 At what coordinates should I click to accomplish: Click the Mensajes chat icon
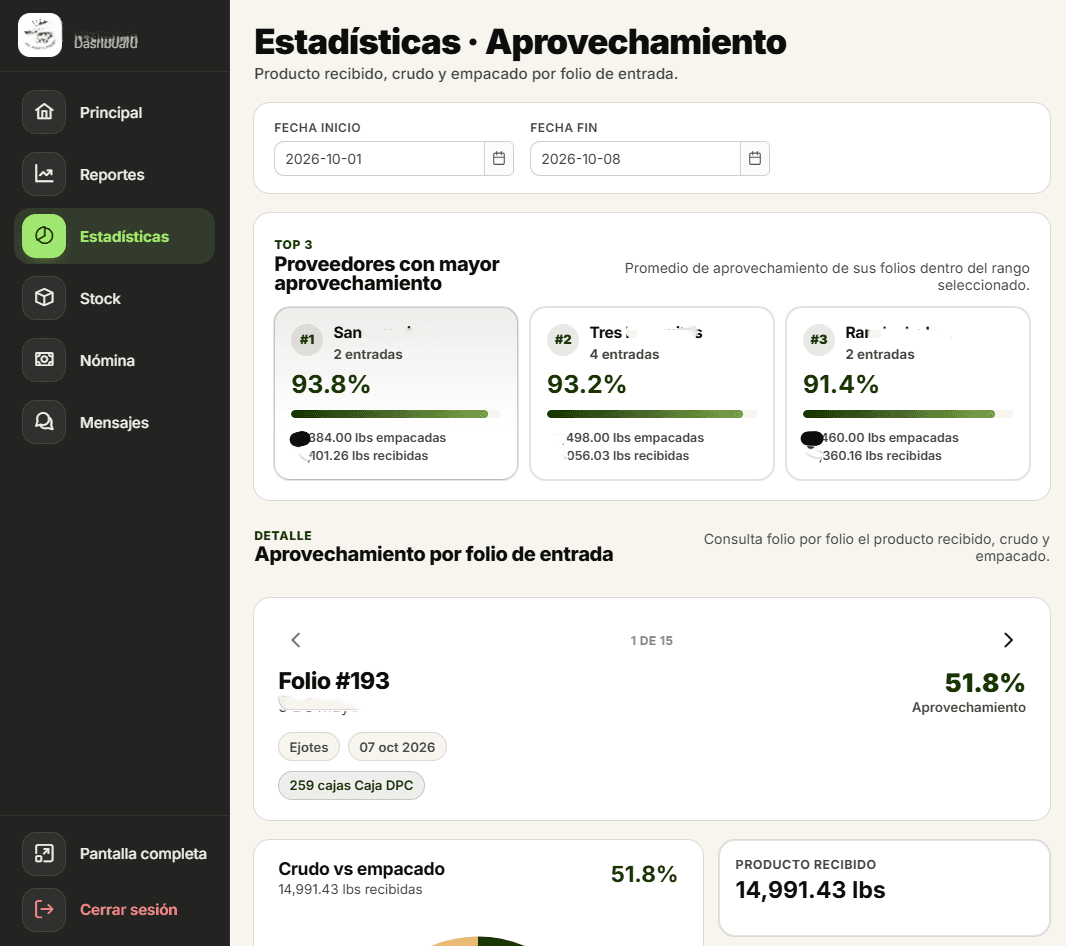point(44,422)
